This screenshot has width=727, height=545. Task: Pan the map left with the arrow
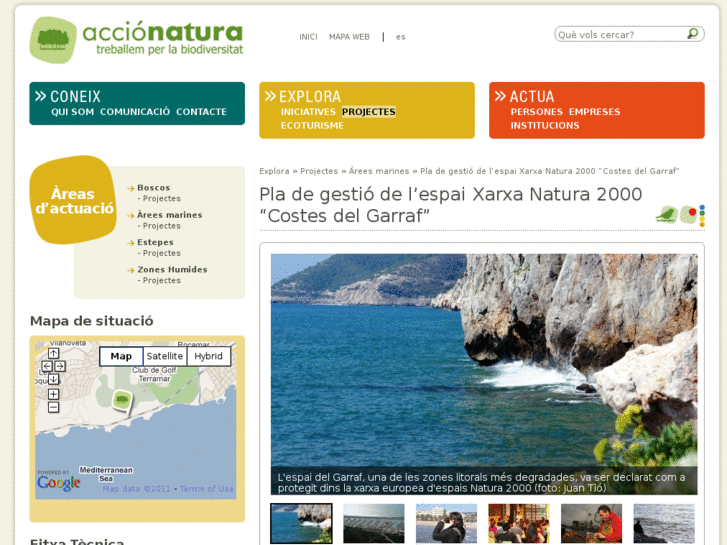point(47,366)
